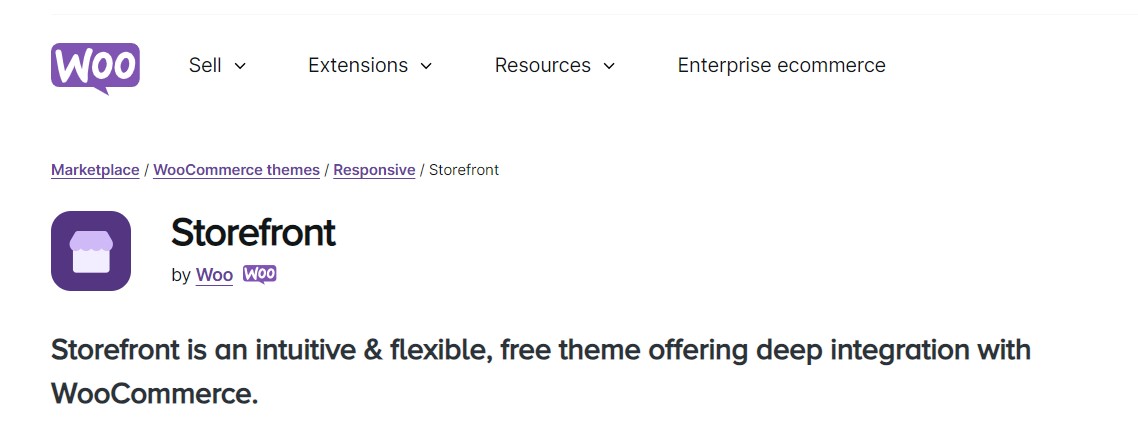Open the Extensions menu

tap(357, 65)
